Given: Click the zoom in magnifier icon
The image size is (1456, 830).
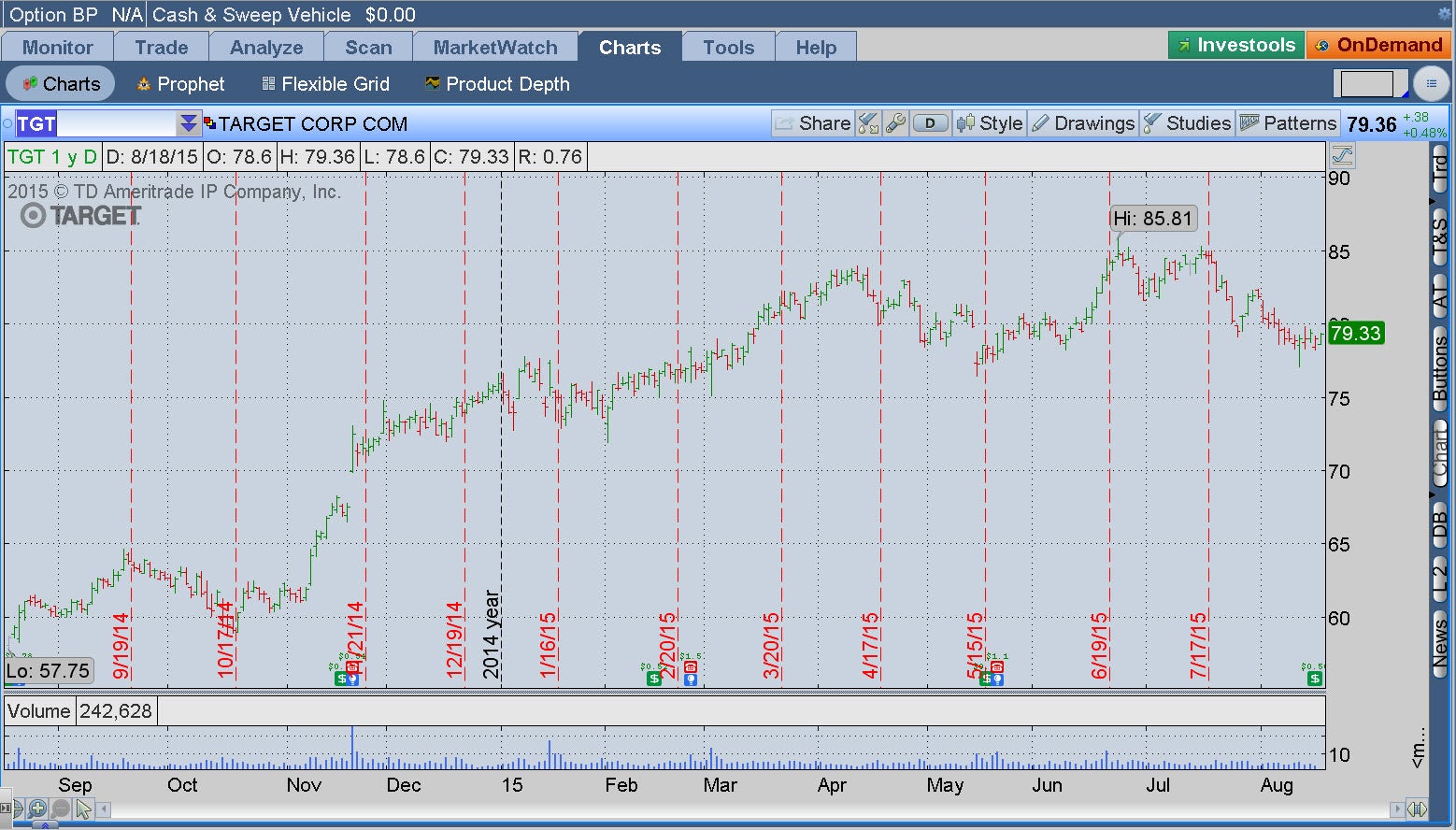Looking at the screenshot, I should point(37,809).
